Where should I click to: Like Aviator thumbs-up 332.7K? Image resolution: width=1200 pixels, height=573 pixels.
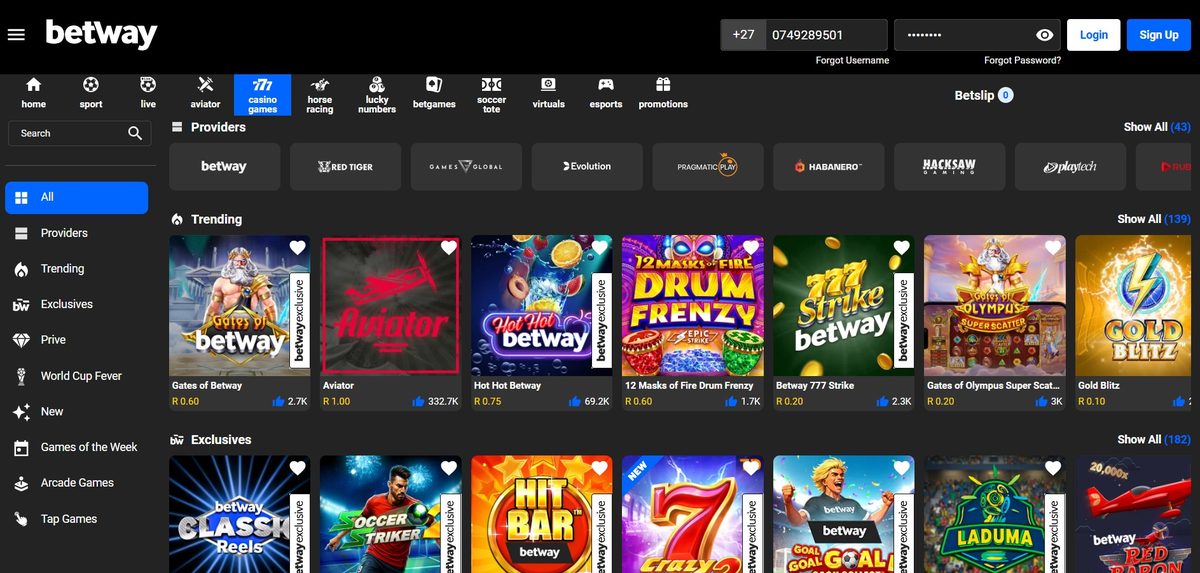(418, 401)
